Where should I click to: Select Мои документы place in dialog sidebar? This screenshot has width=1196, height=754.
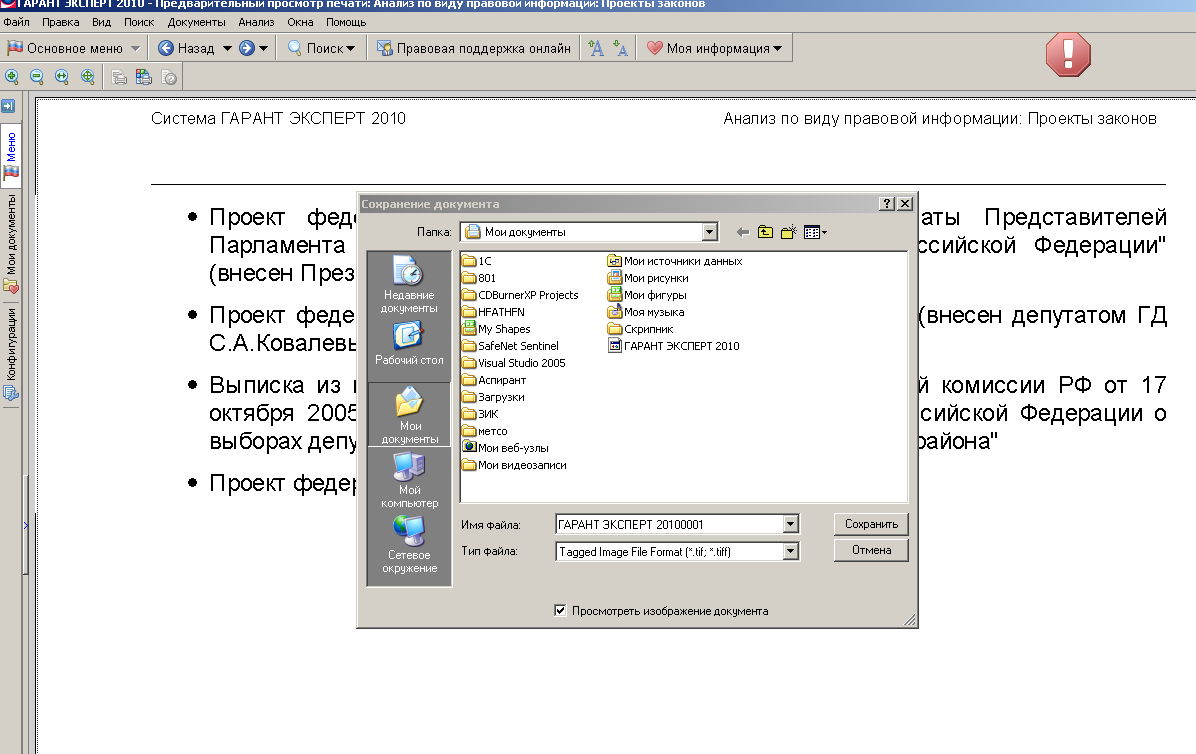point(410,415)
